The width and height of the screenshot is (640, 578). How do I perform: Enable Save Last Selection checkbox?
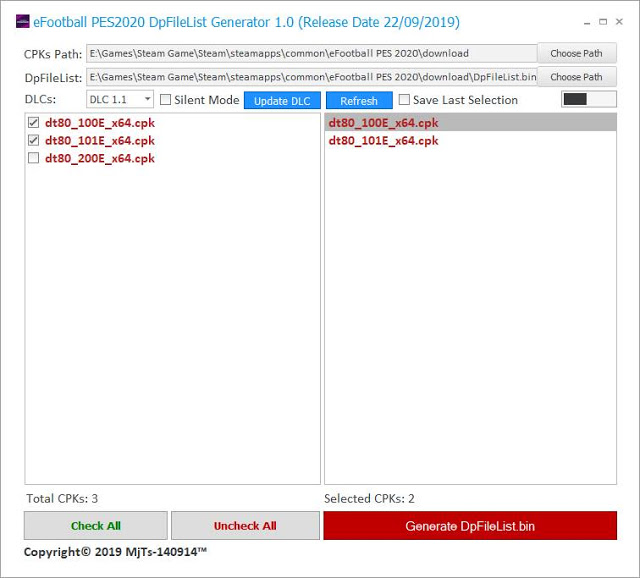click(x=404, y=100)
